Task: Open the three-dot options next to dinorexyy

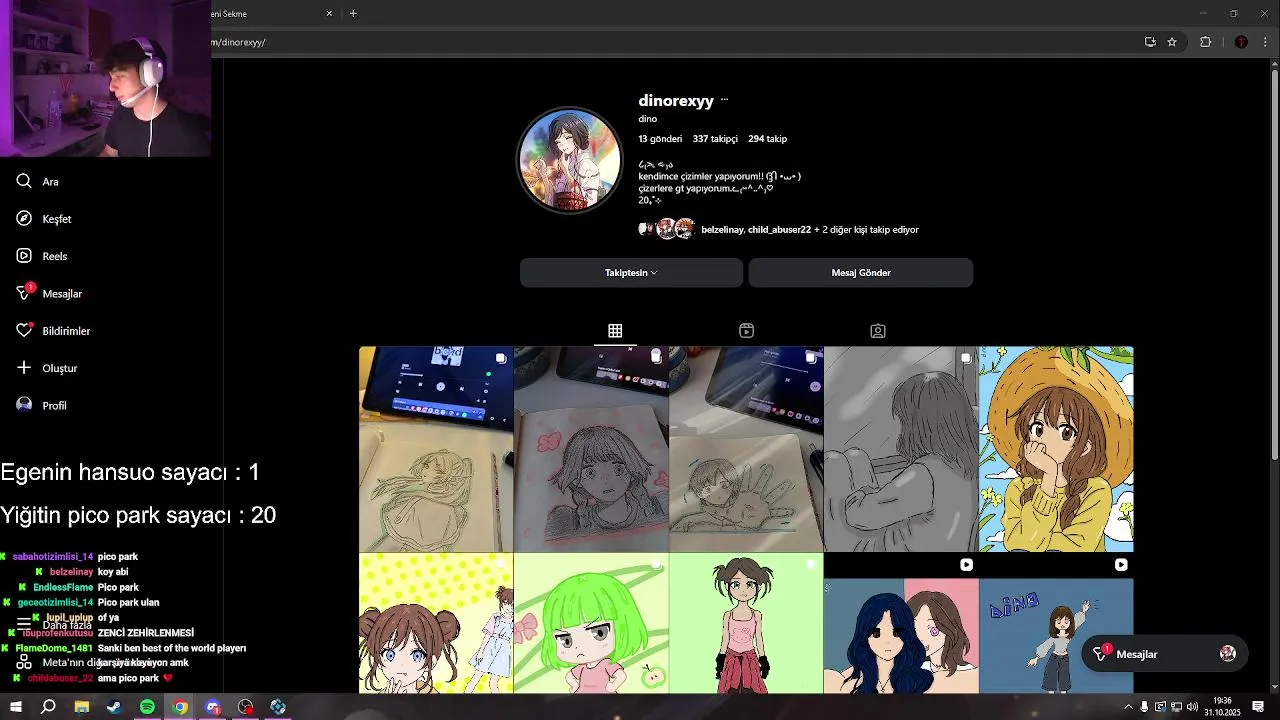Action: pos(724,100)
